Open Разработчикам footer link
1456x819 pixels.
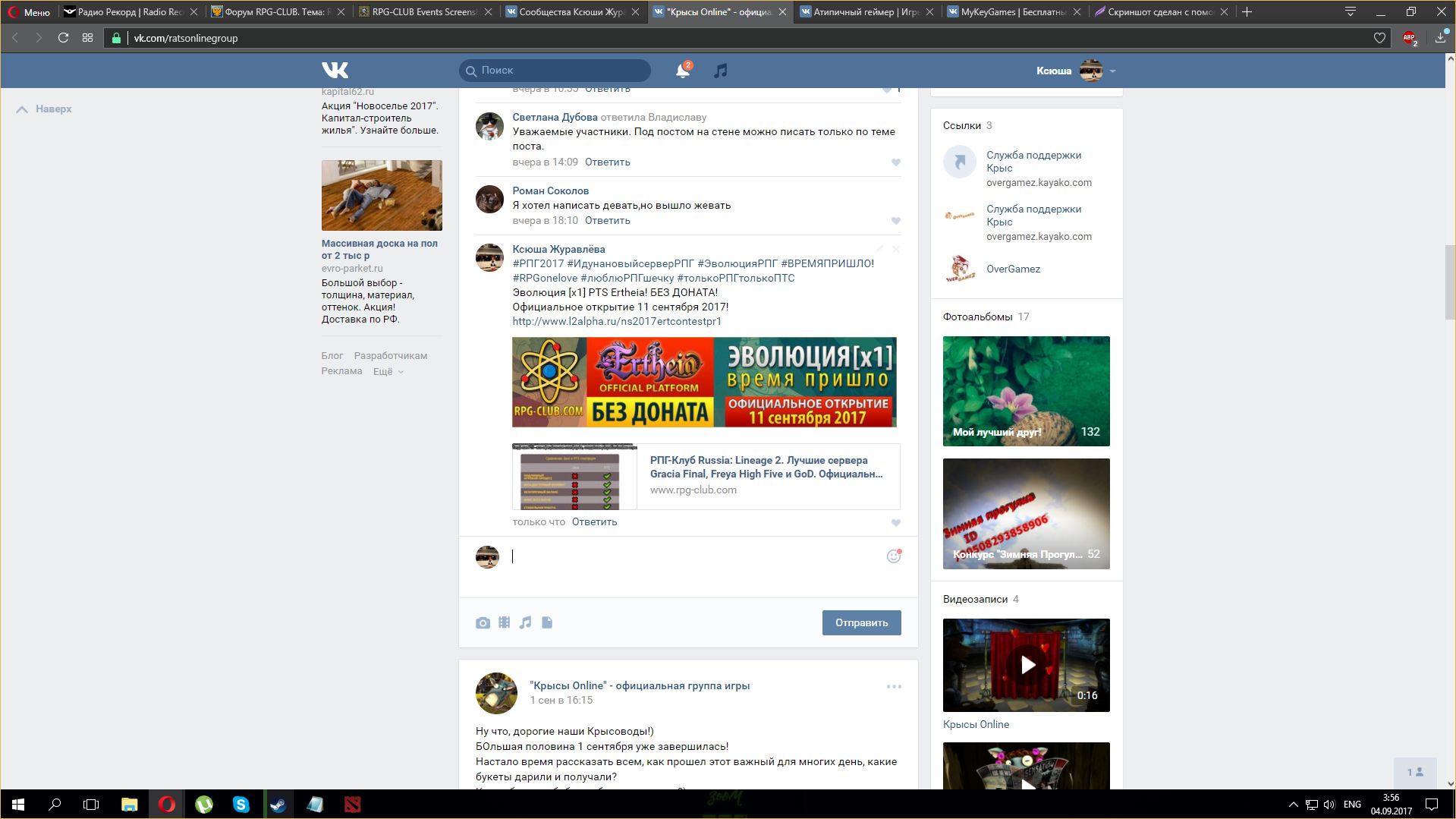390,356
